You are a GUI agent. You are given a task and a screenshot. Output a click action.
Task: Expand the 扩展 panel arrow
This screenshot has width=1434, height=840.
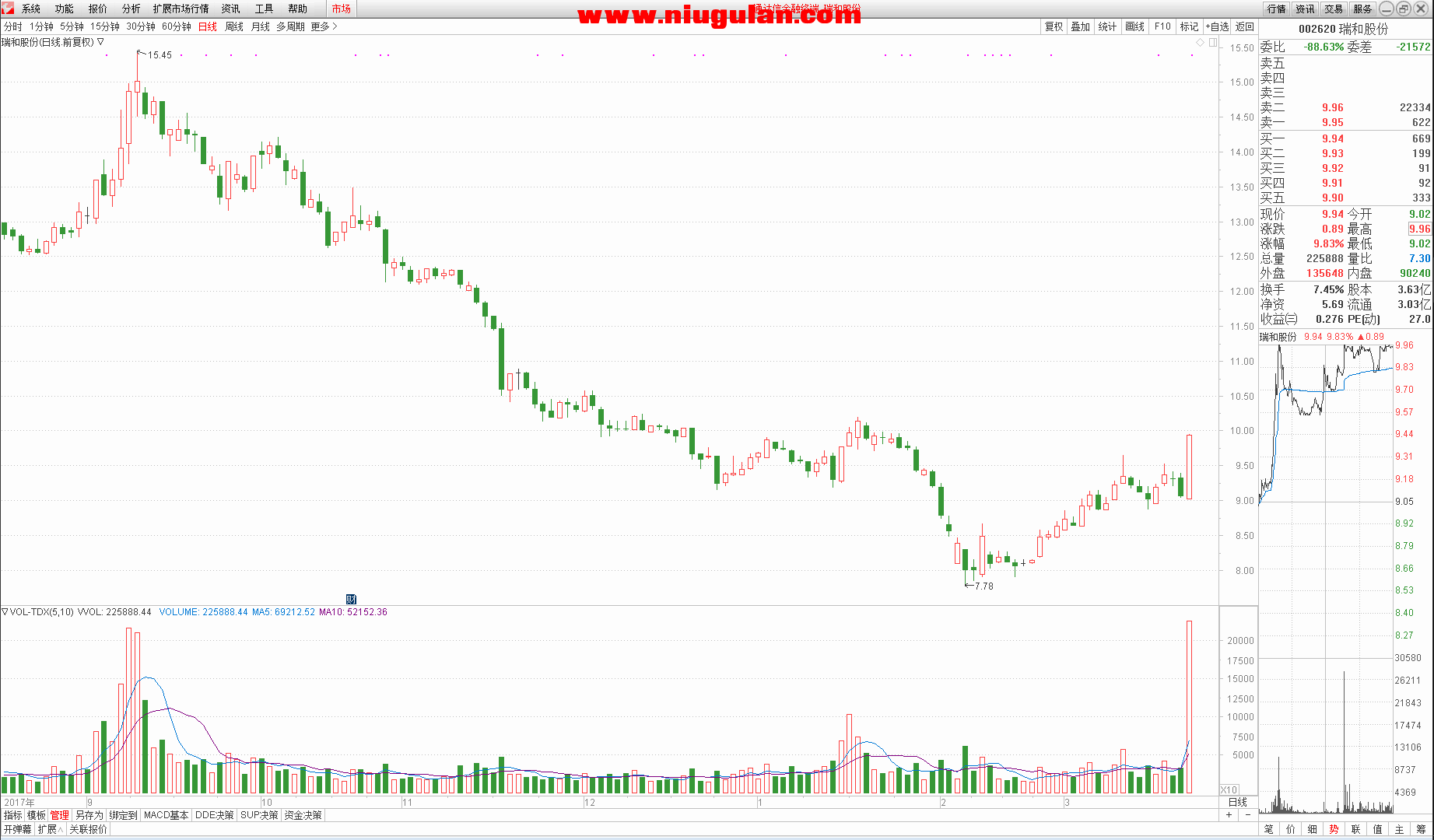pyautogui.click(x=51, y=829)
